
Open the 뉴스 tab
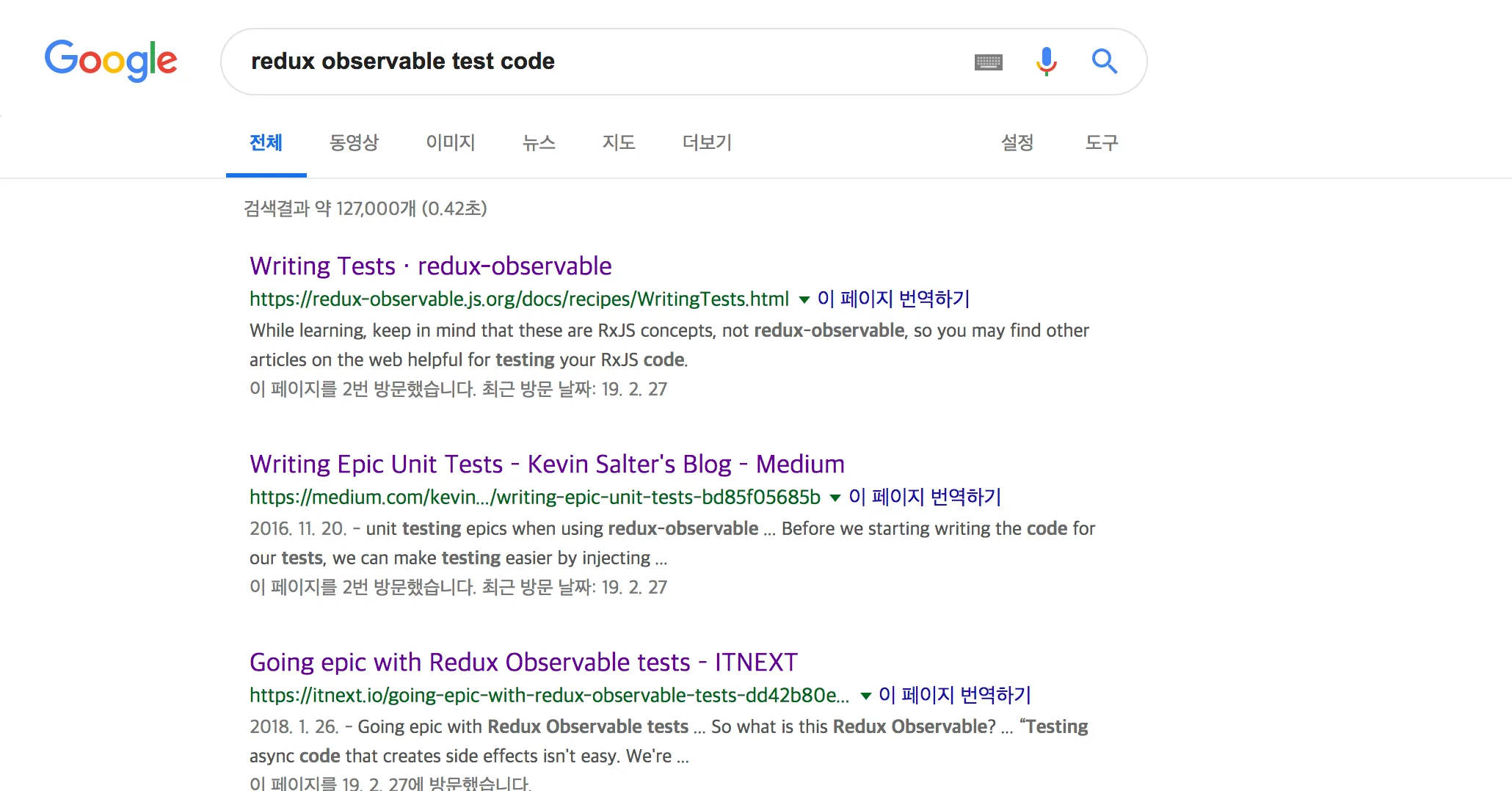click(x=539, y=142)
